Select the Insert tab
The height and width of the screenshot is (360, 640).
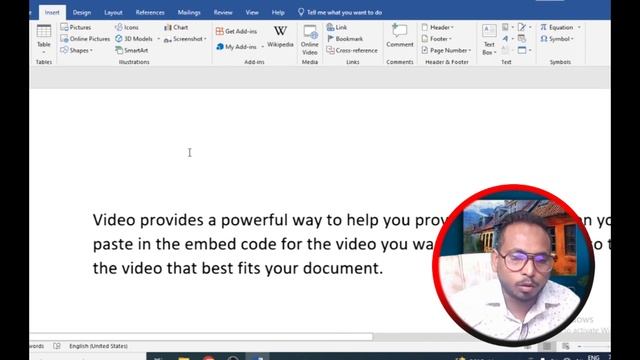coord(52,13)
